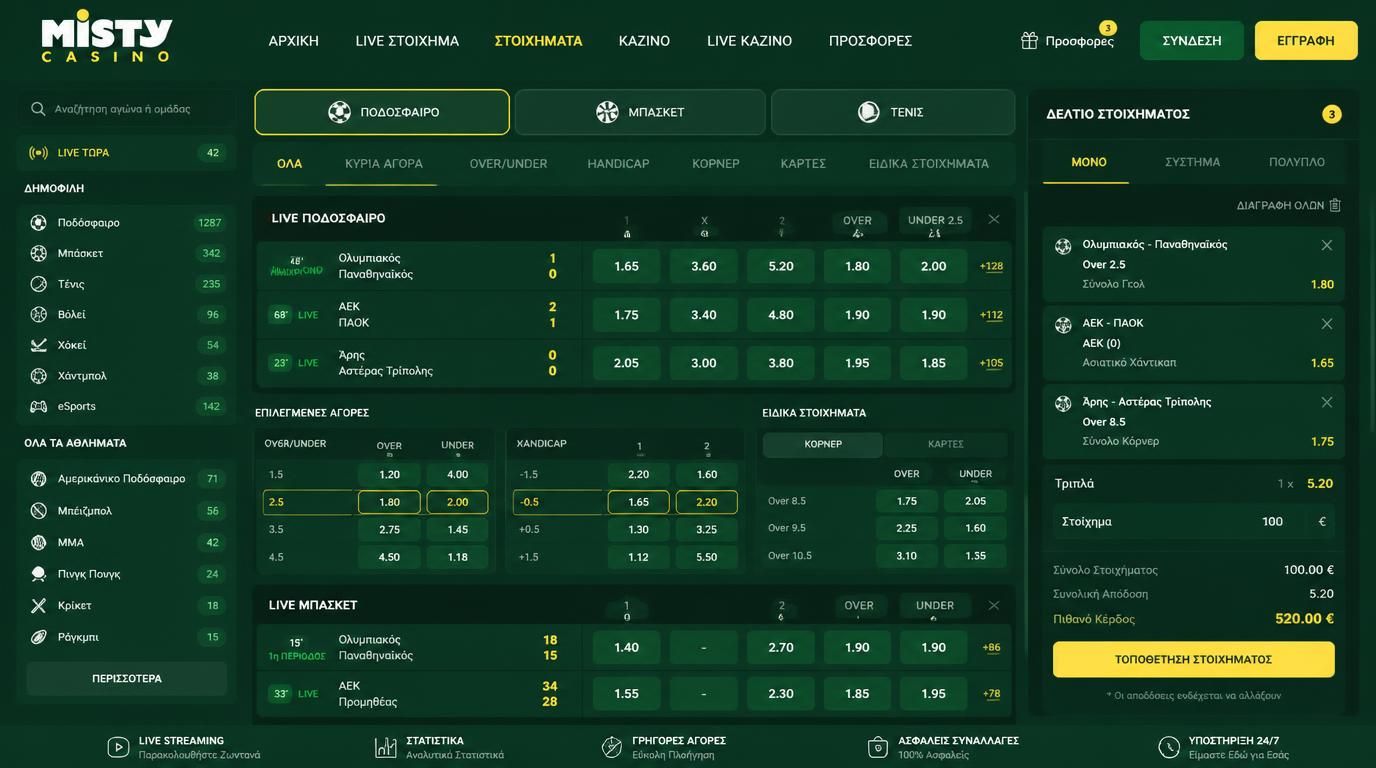Click the Ποδόσφαιρο ball icon in sidebar

(x=38, y=222)
